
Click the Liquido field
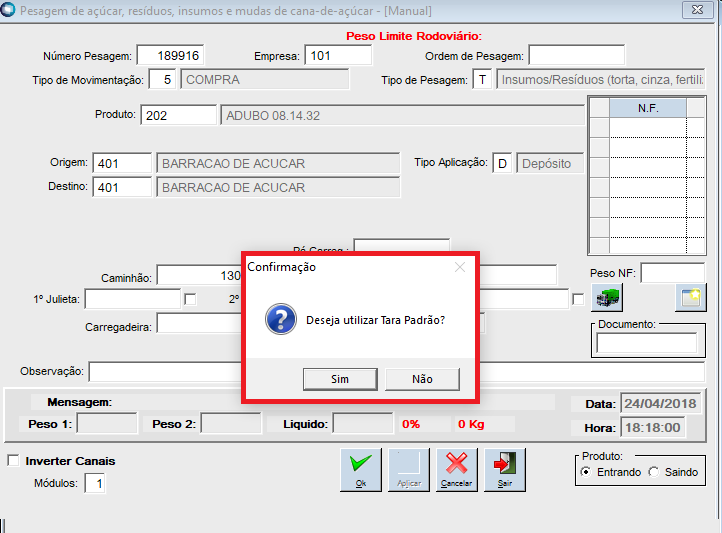click(x=363, y=423)
